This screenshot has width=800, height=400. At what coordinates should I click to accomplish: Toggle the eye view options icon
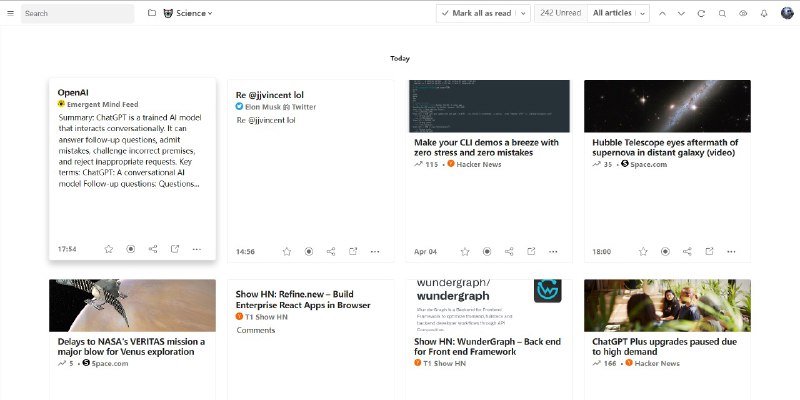pos(743,14)
